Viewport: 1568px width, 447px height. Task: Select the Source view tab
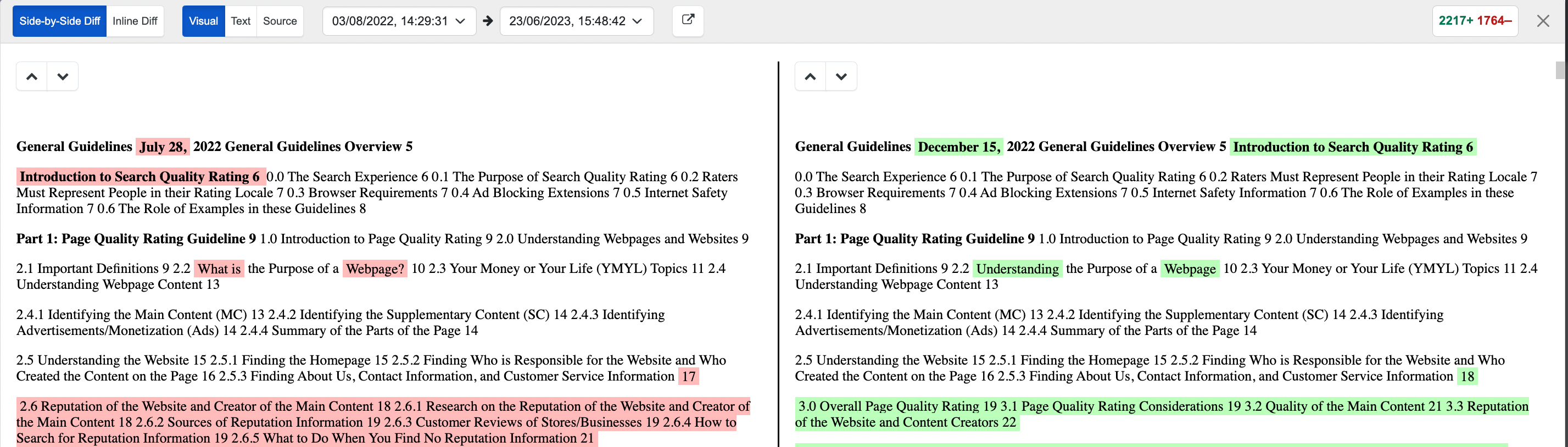point(280,21)
